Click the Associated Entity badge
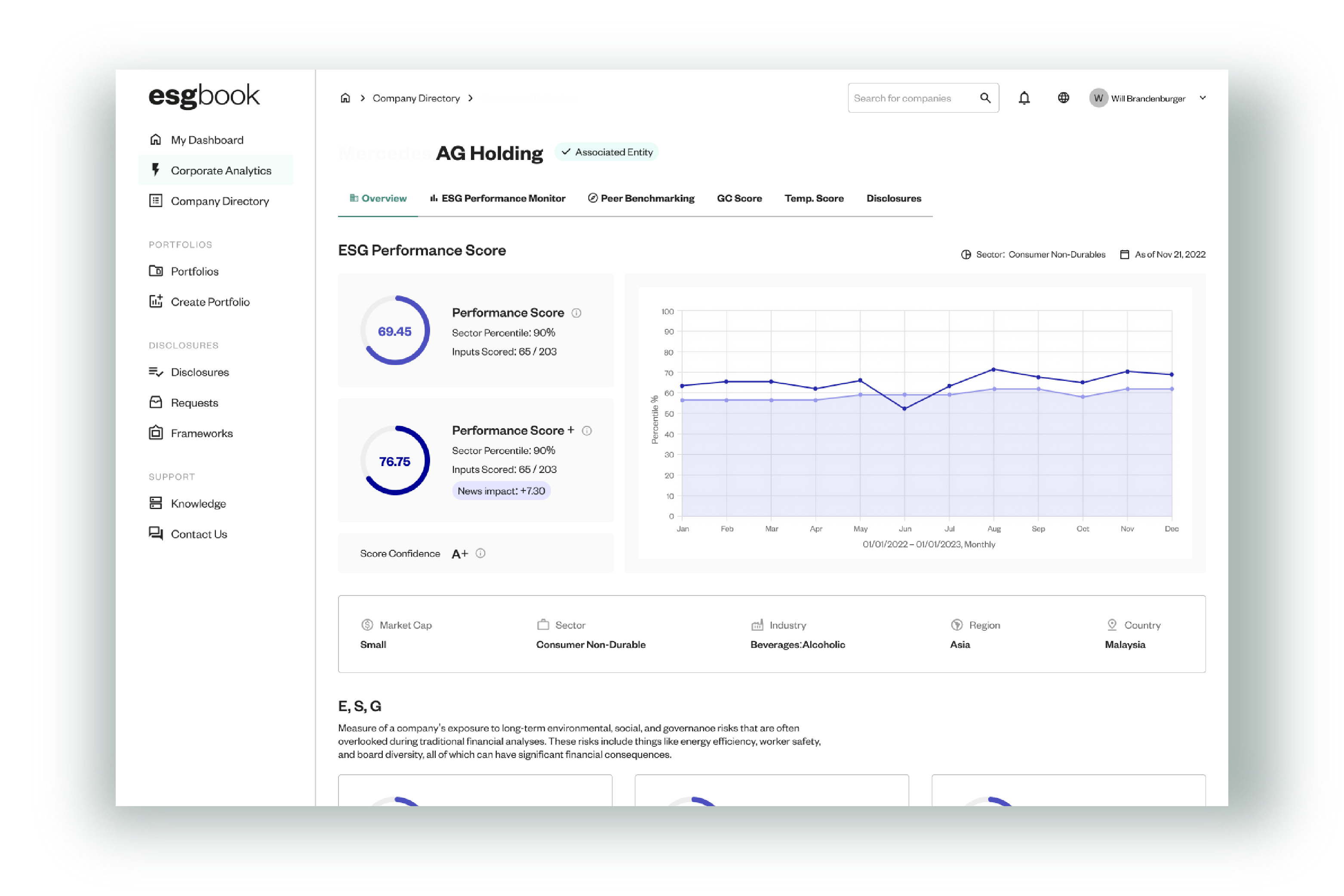 (606, 152)
